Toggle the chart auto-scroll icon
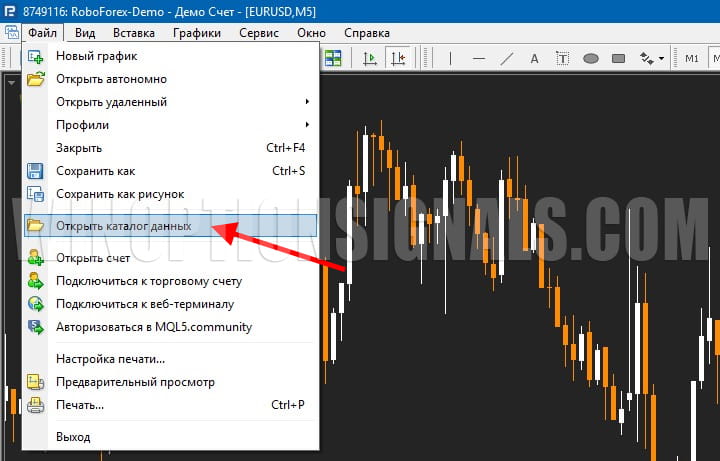This screenshot has height=461, width=720. pyautogui.click(x=370, y=58)
